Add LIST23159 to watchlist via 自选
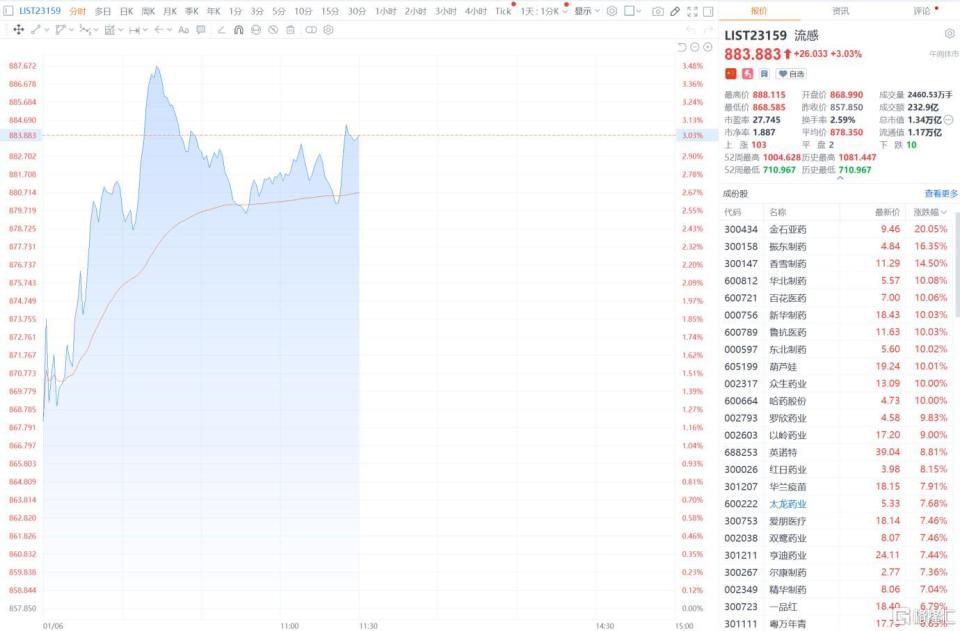Viewport: 960px width, 631px height. [x=792, y=73]
